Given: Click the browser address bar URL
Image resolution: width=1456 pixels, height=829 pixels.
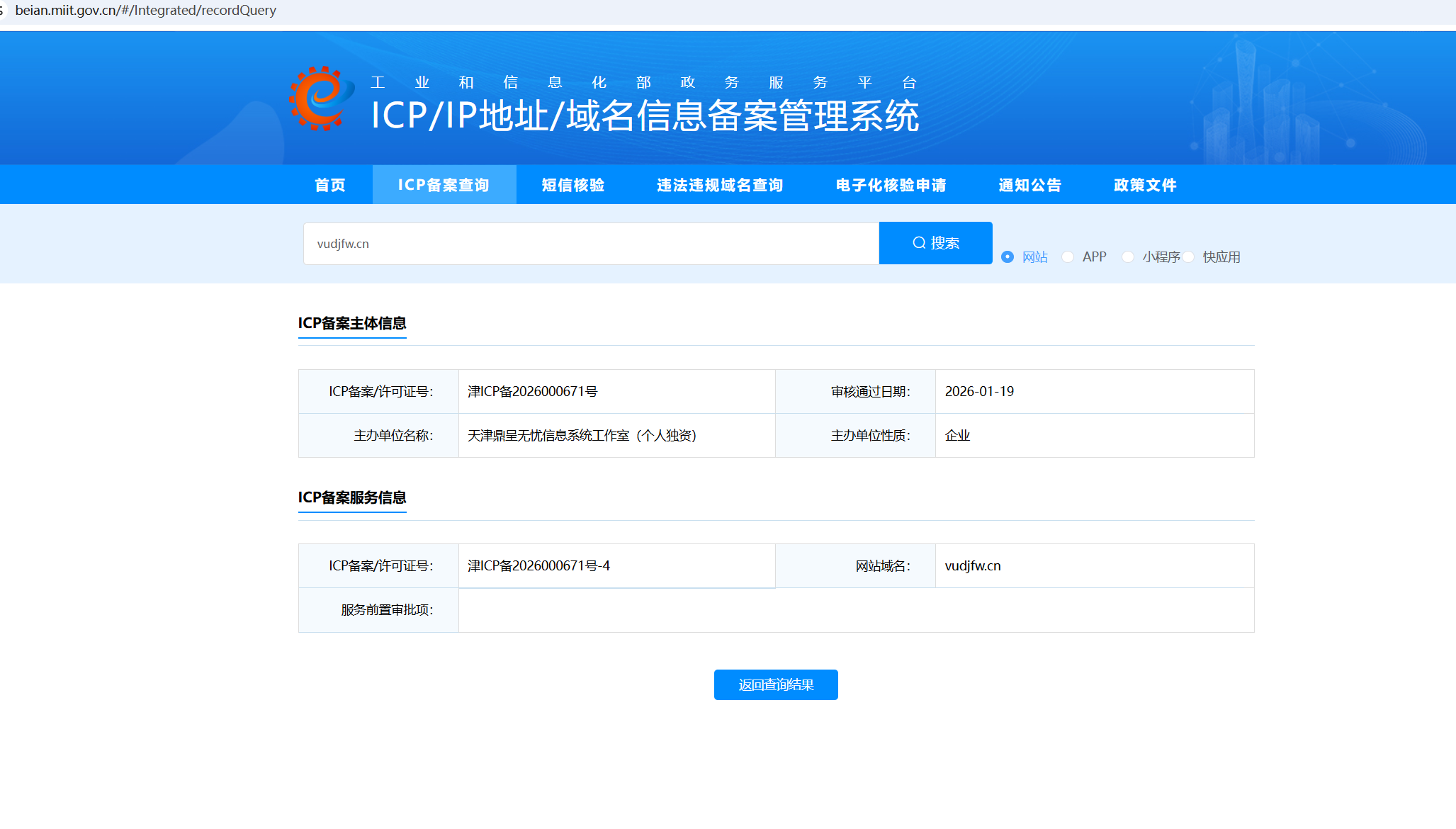Looking at the screenshot, I should pyautogui.click(x=146, y=11).
